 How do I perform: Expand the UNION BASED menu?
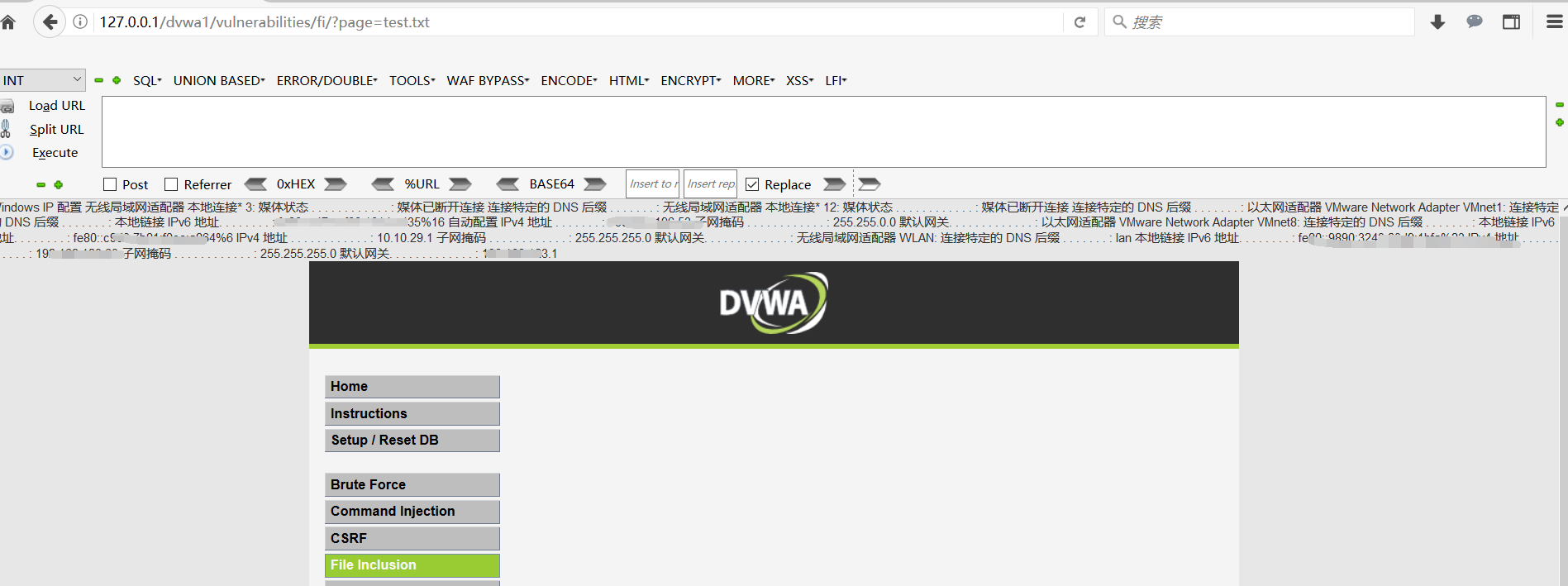tap(219, 80)
